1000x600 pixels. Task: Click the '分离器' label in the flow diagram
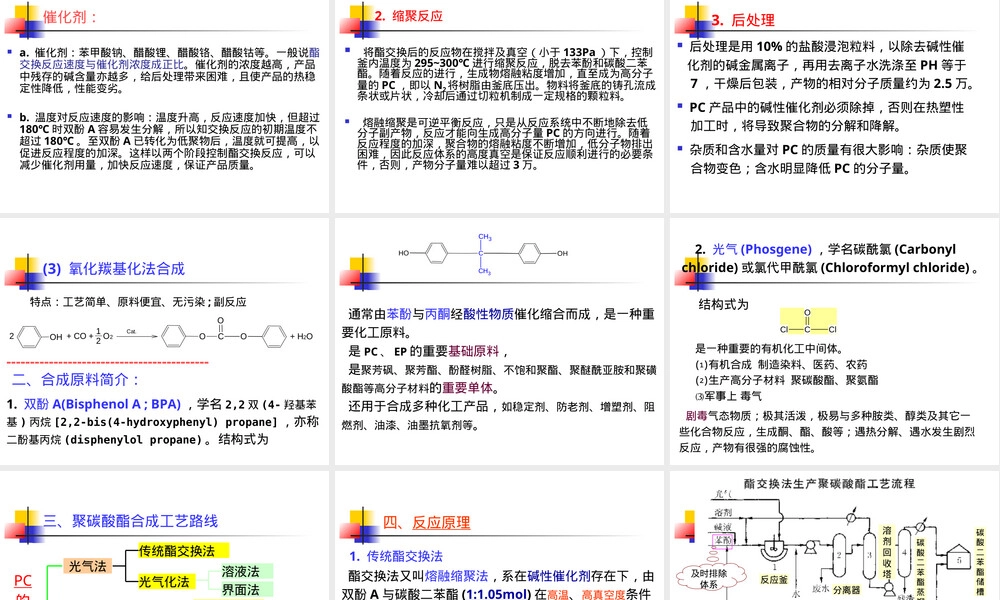pos(847,590)
